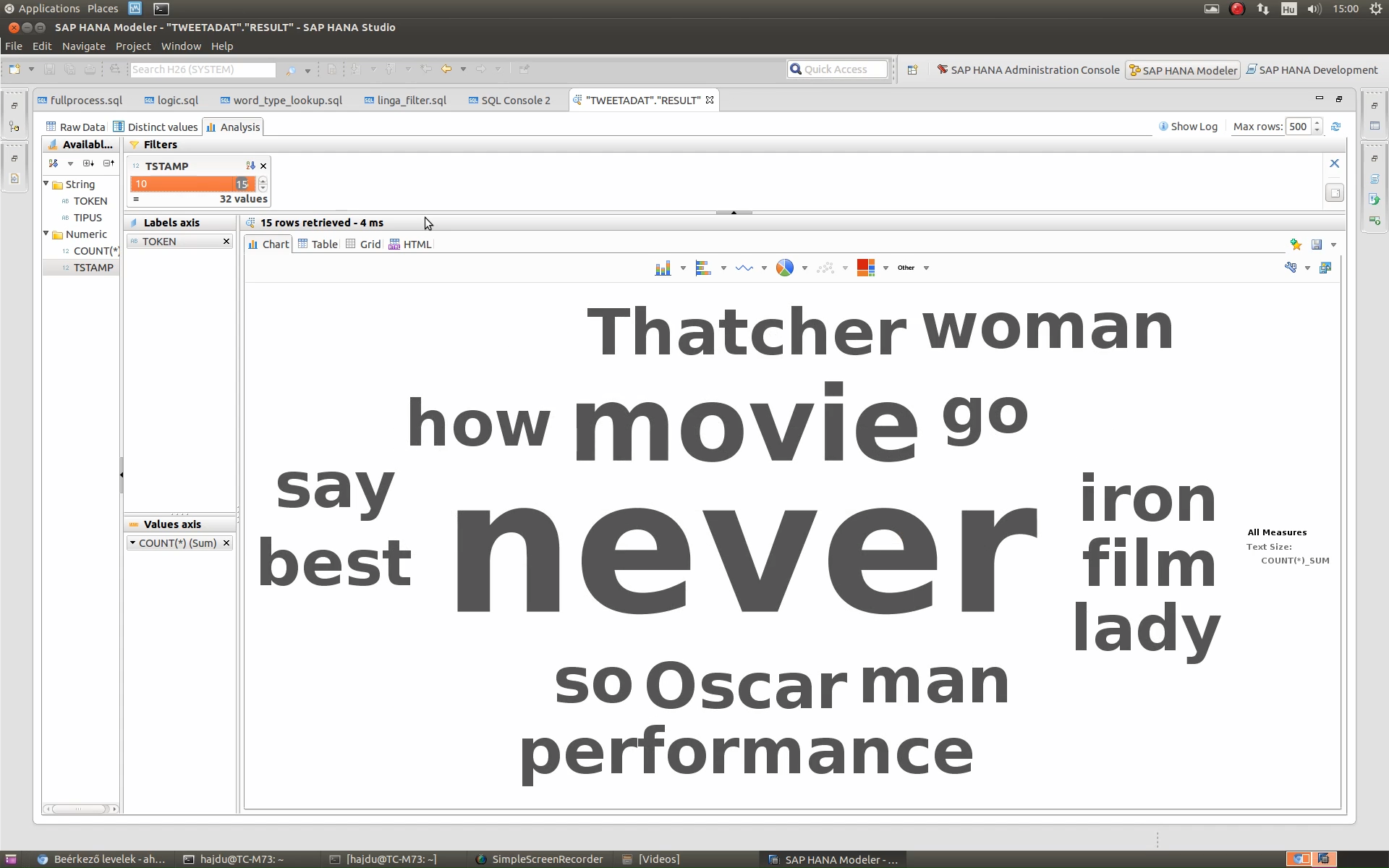Switch to the Distinct values tab

156,127
